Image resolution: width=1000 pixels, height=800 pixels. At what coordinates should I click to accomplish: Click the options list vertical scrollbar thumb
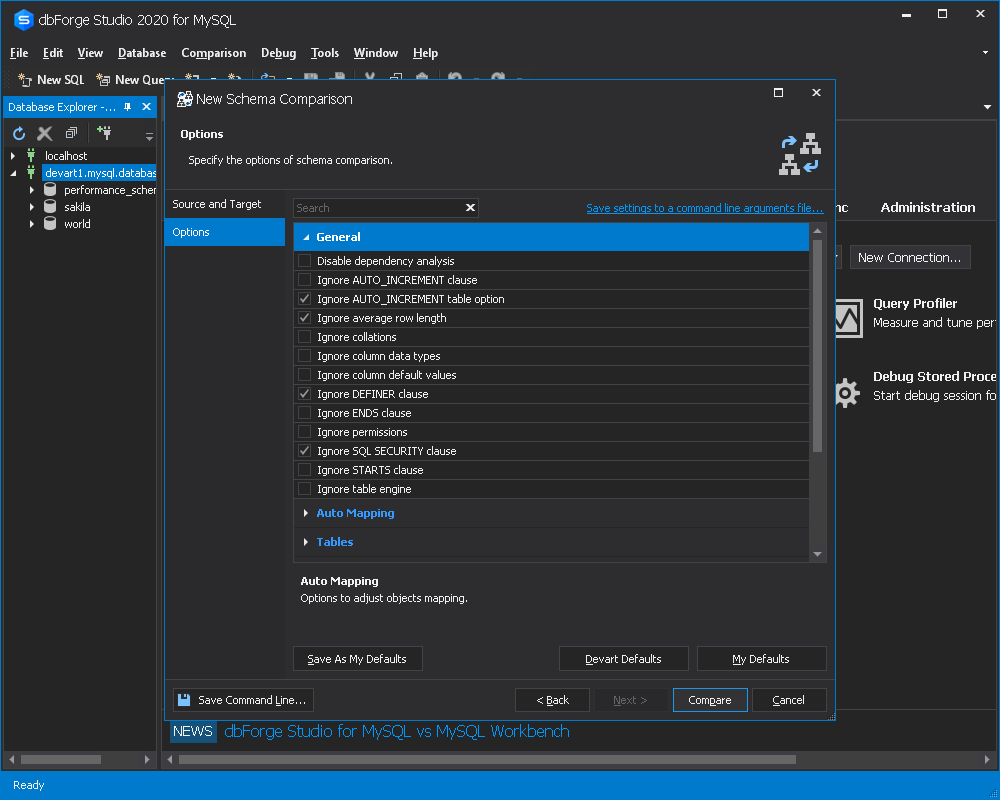pyautogui.click(x=817, y=346)
